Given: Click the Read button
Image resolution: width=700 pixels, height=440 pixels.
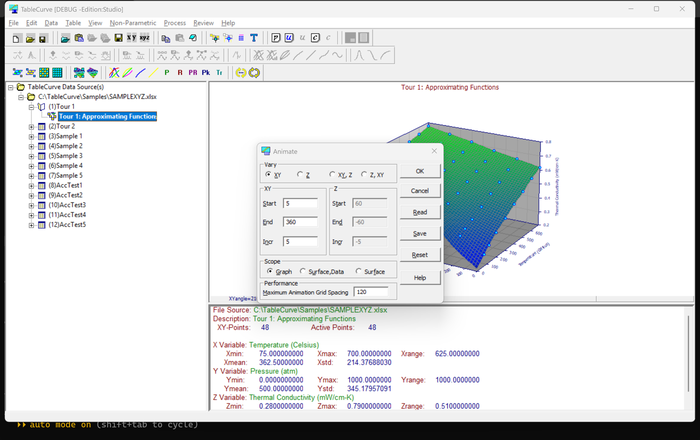Looking at the screenshot, I should [420, 212].
